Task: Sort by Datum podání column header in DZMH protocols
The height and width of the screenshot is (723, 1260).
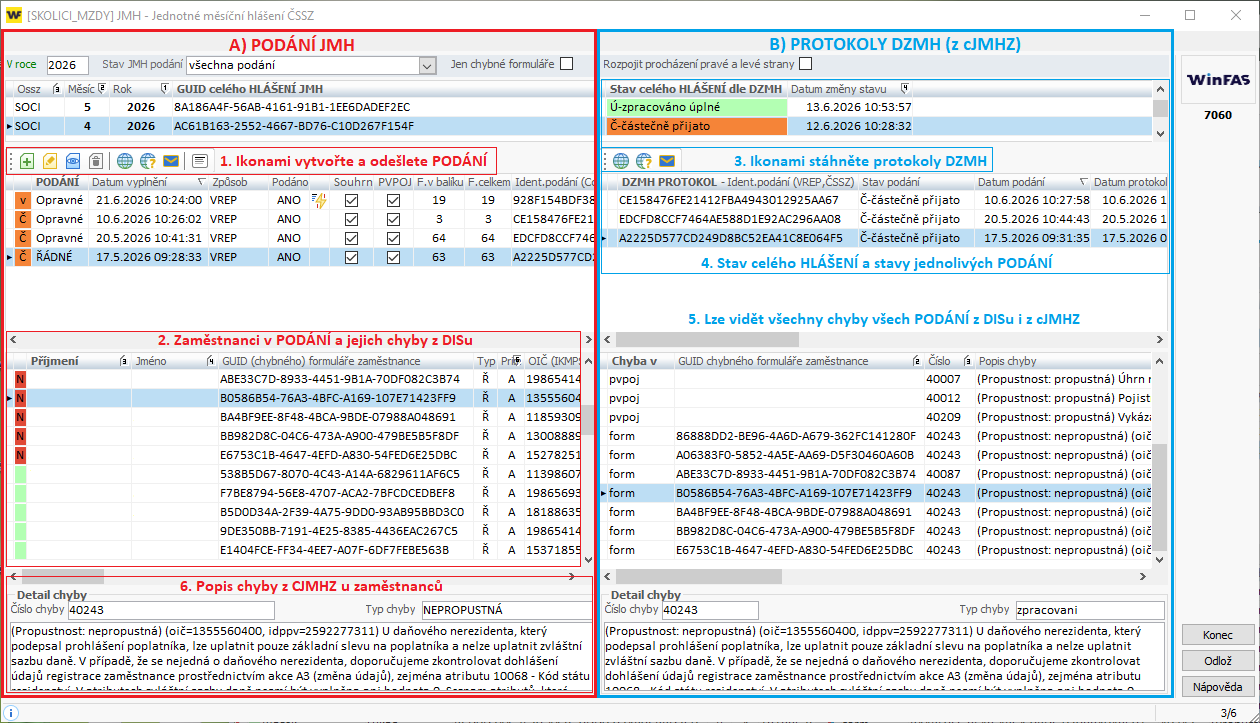Action: [x=1031, y=182]
